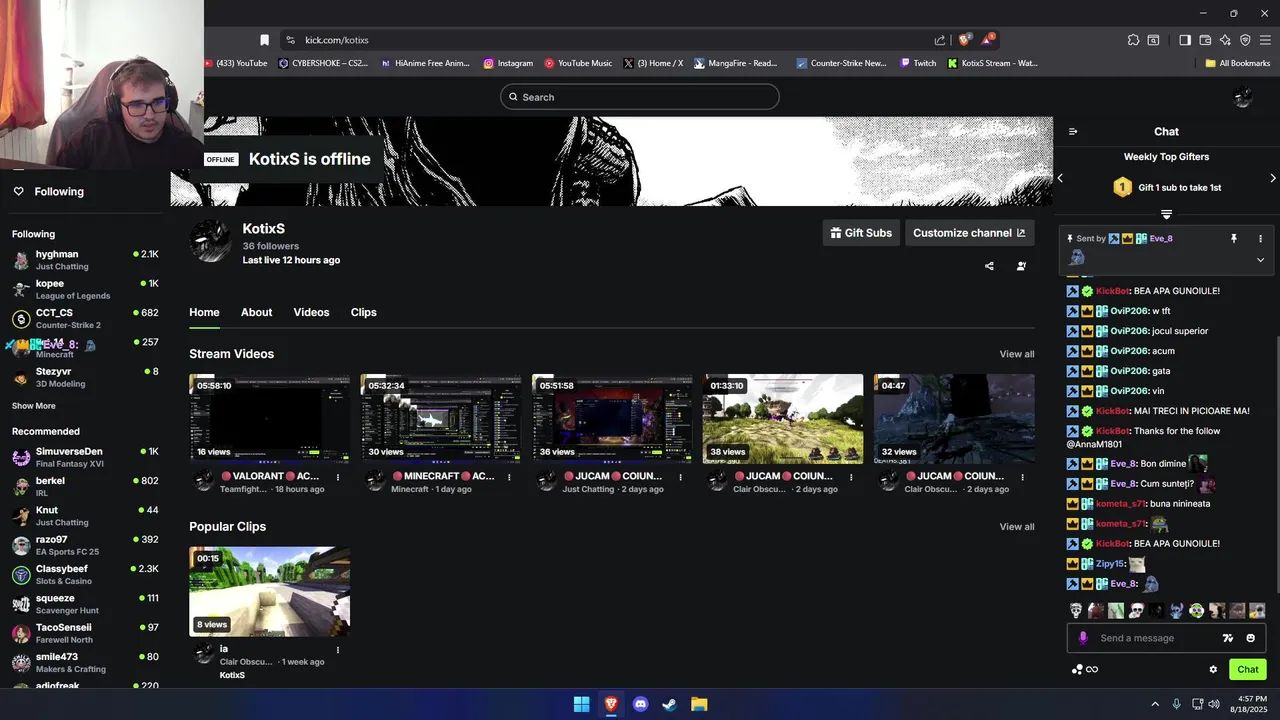Screen dimensions: 1280x720
Task: Click the skull emote in quick emote row
Action: 1076,610
